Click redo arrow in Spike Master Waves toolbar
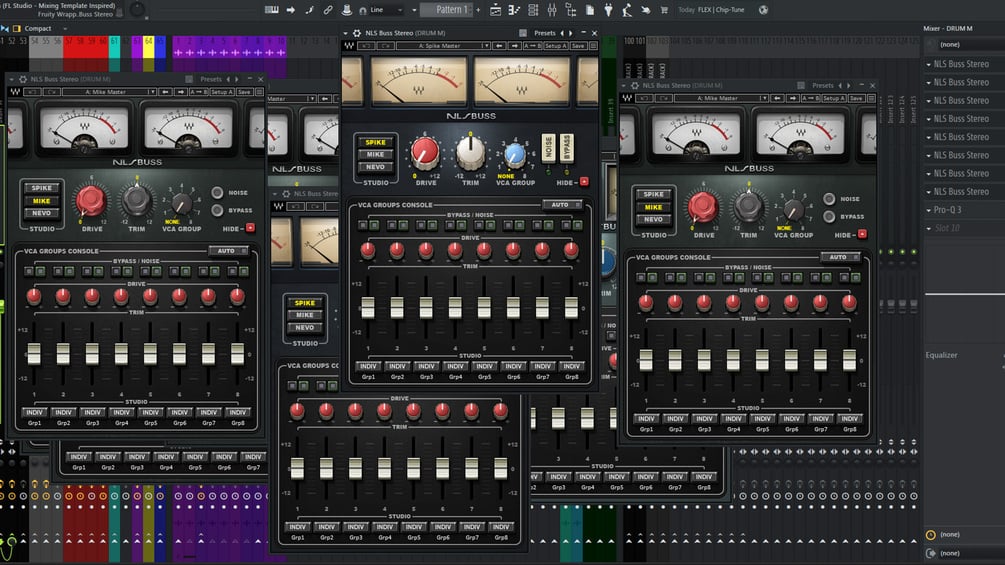The height and width of the screenshot is (565, 1005). click(x=385, y=45)
